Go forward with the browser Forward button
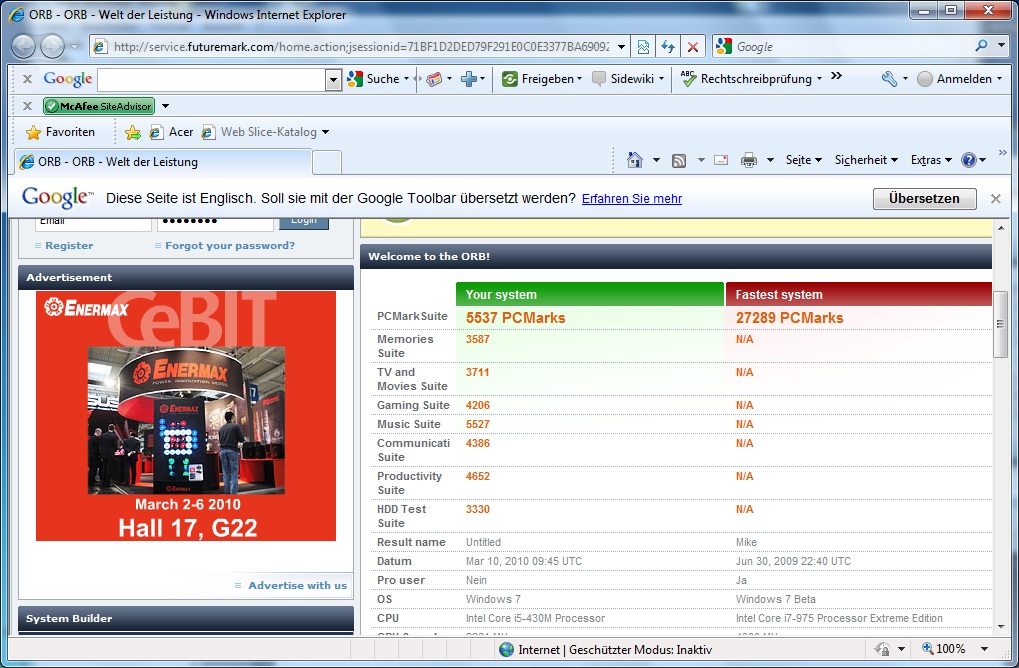Image resolution: width=1019 pixels, height=668 pixels. tap(53, 46)
